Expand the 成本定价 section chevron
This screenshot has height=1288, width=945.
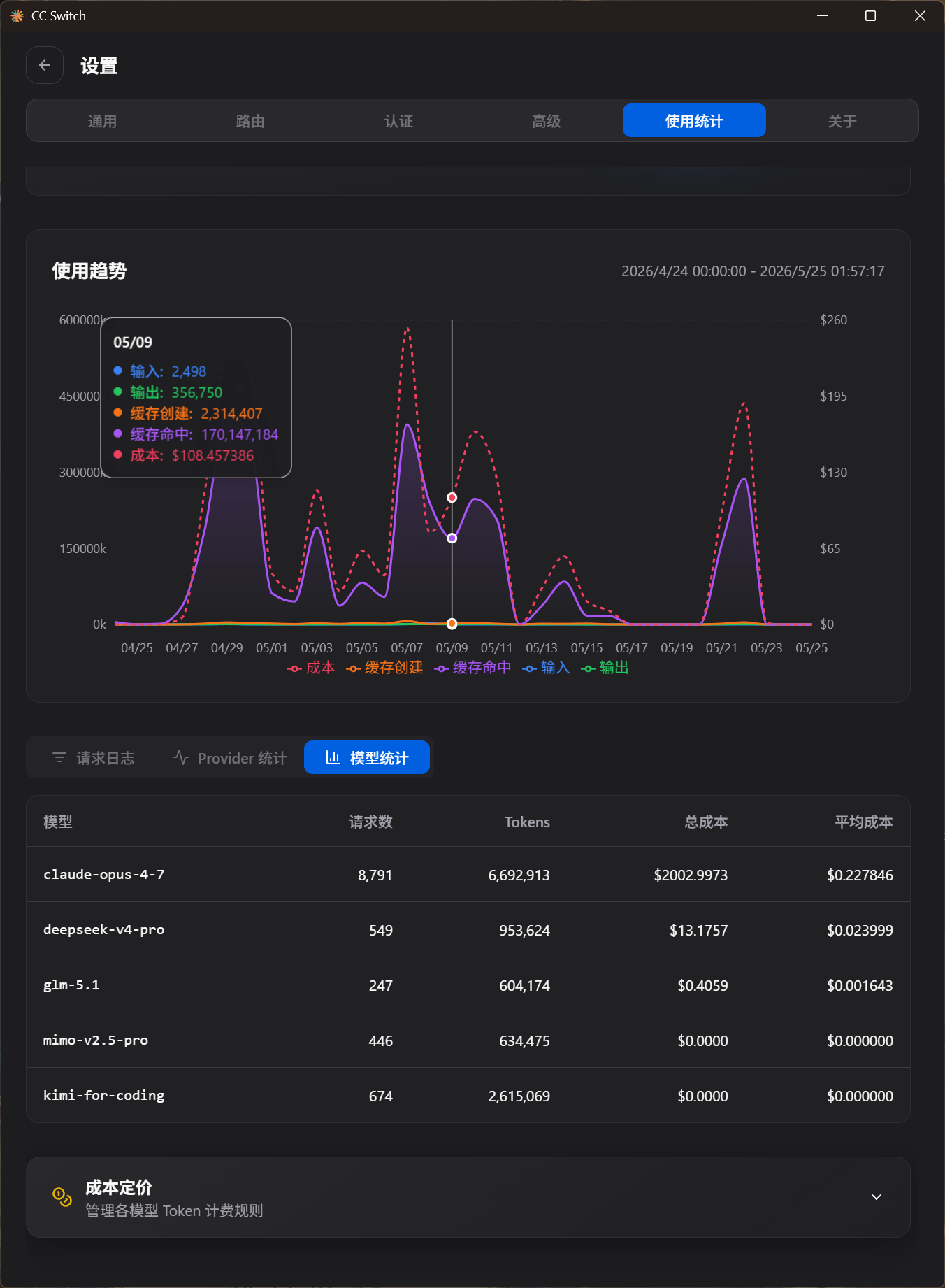coord(877,1197)
